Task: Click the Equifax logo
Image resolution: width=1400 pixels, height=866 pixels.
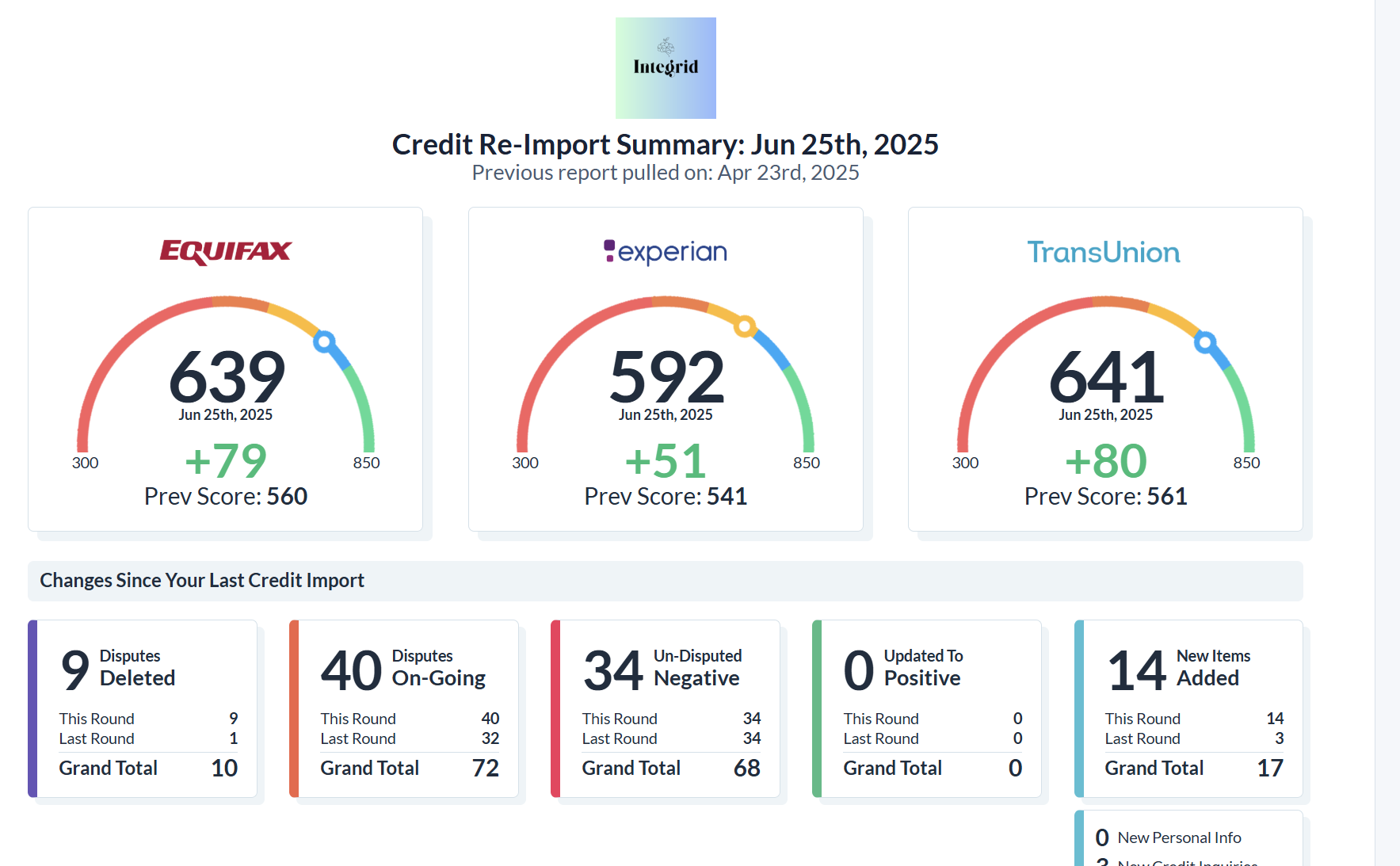Action: pyautogui.click(x=226, y=252)
